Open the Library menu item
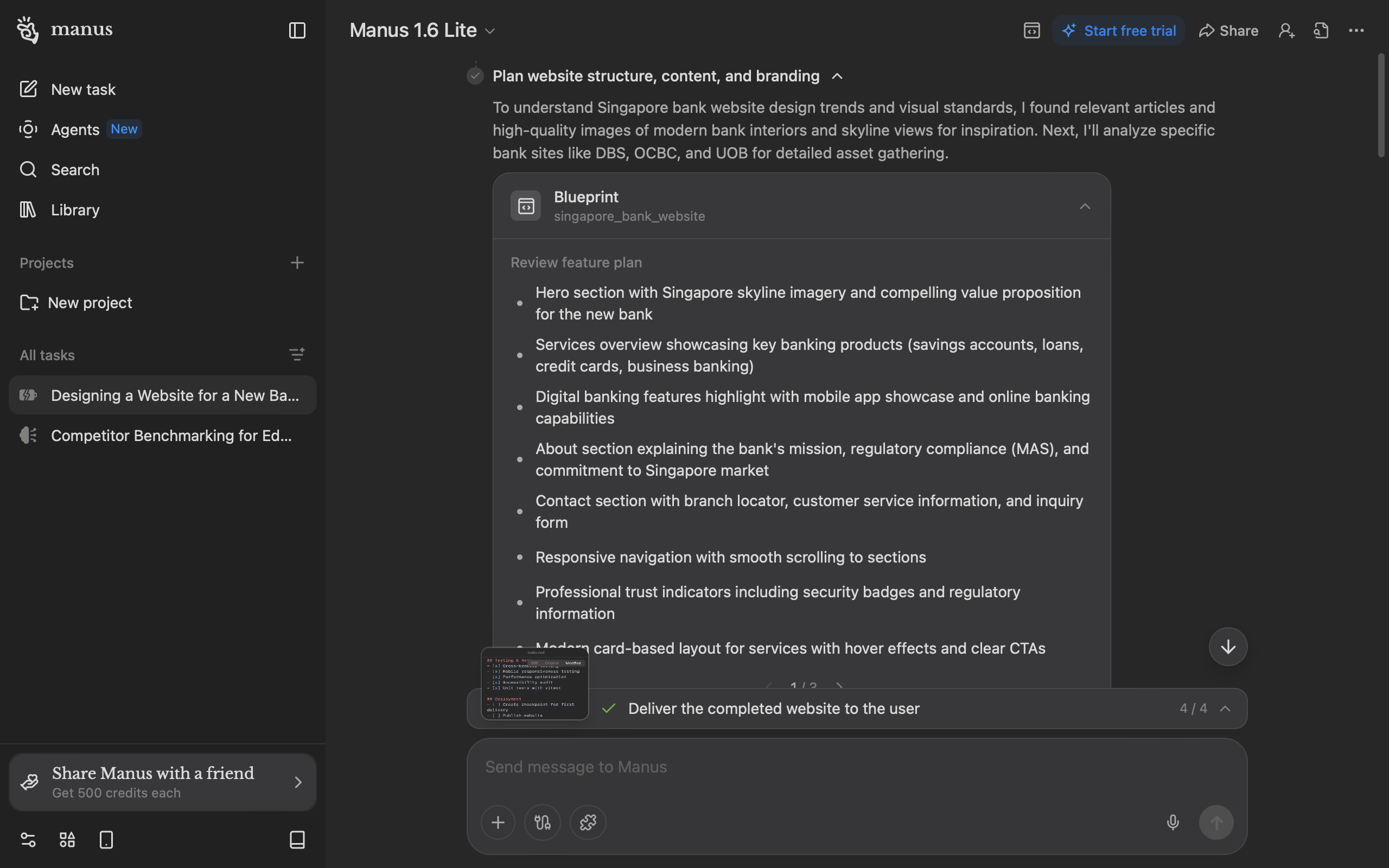This screenshot has height=868, width=1389. pos(75,209)
